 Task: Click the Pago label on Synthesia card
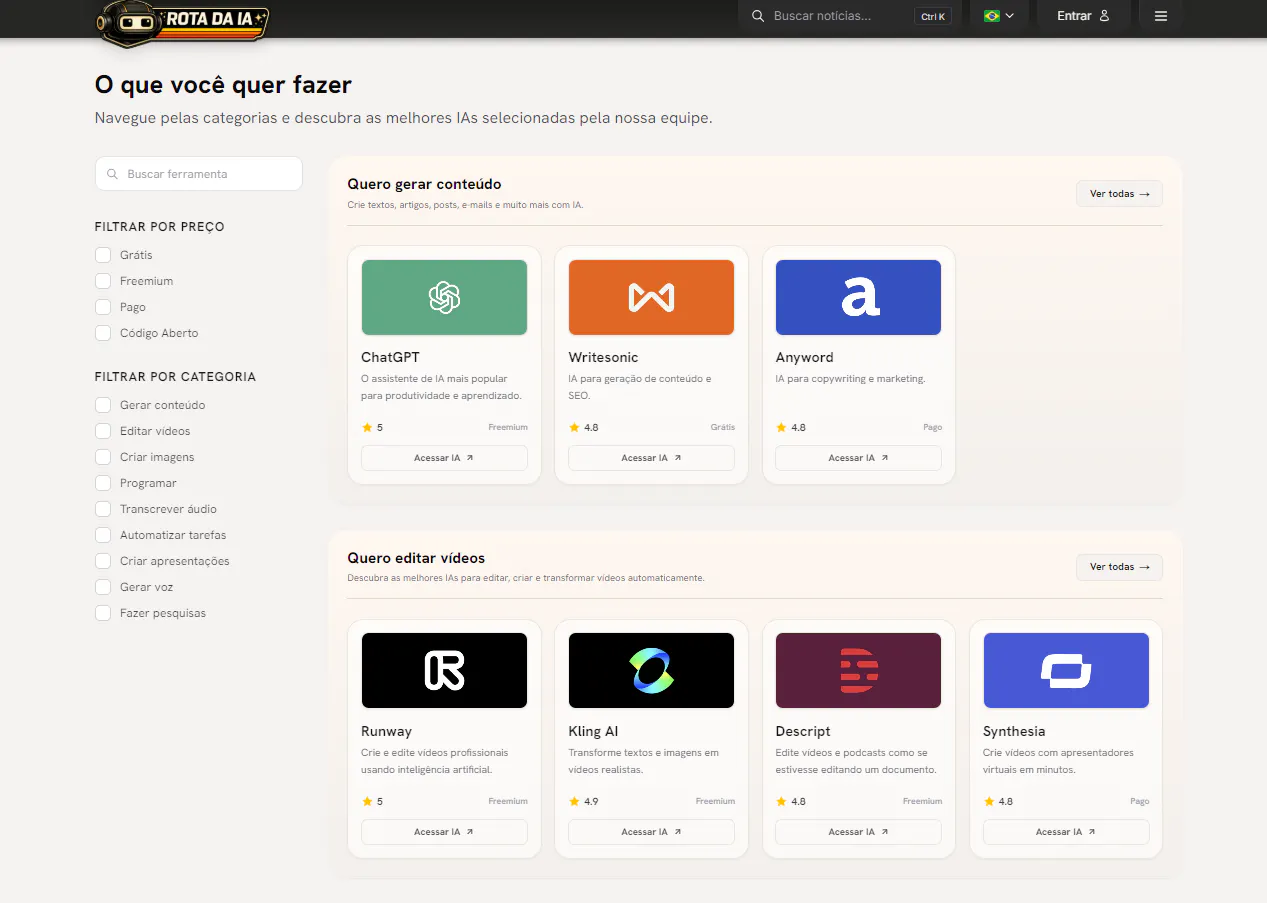[1140, 801]
